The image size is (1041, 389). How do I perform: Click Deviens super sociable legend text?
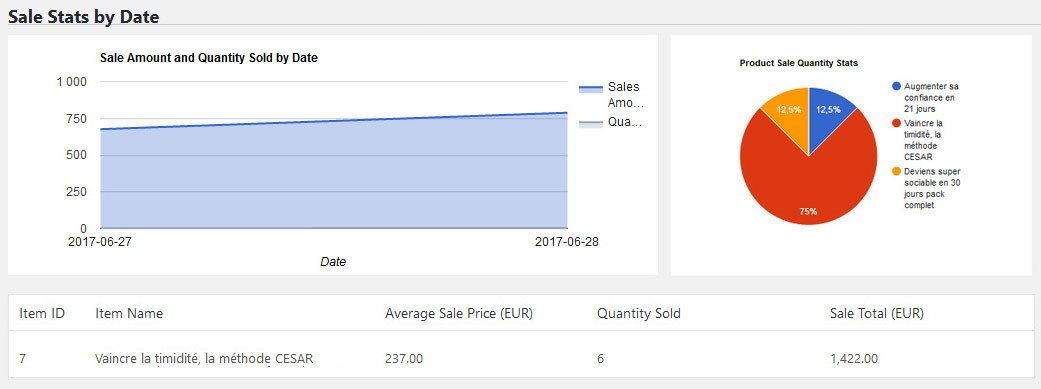point(932,189)
